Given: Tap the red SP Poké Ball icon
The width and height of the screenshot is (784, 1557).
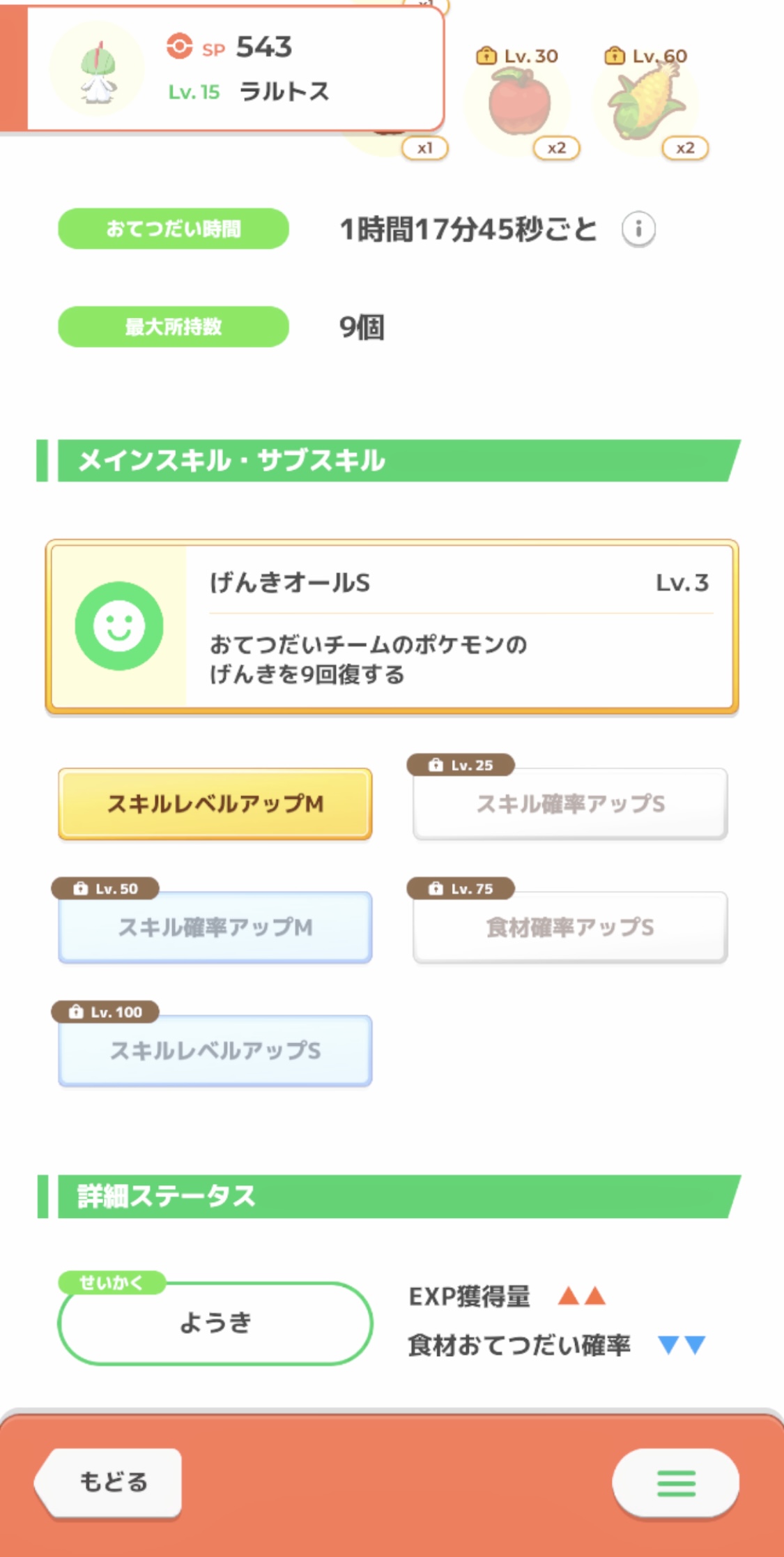Looking at the screenshot, I should (x=179, y=47).
